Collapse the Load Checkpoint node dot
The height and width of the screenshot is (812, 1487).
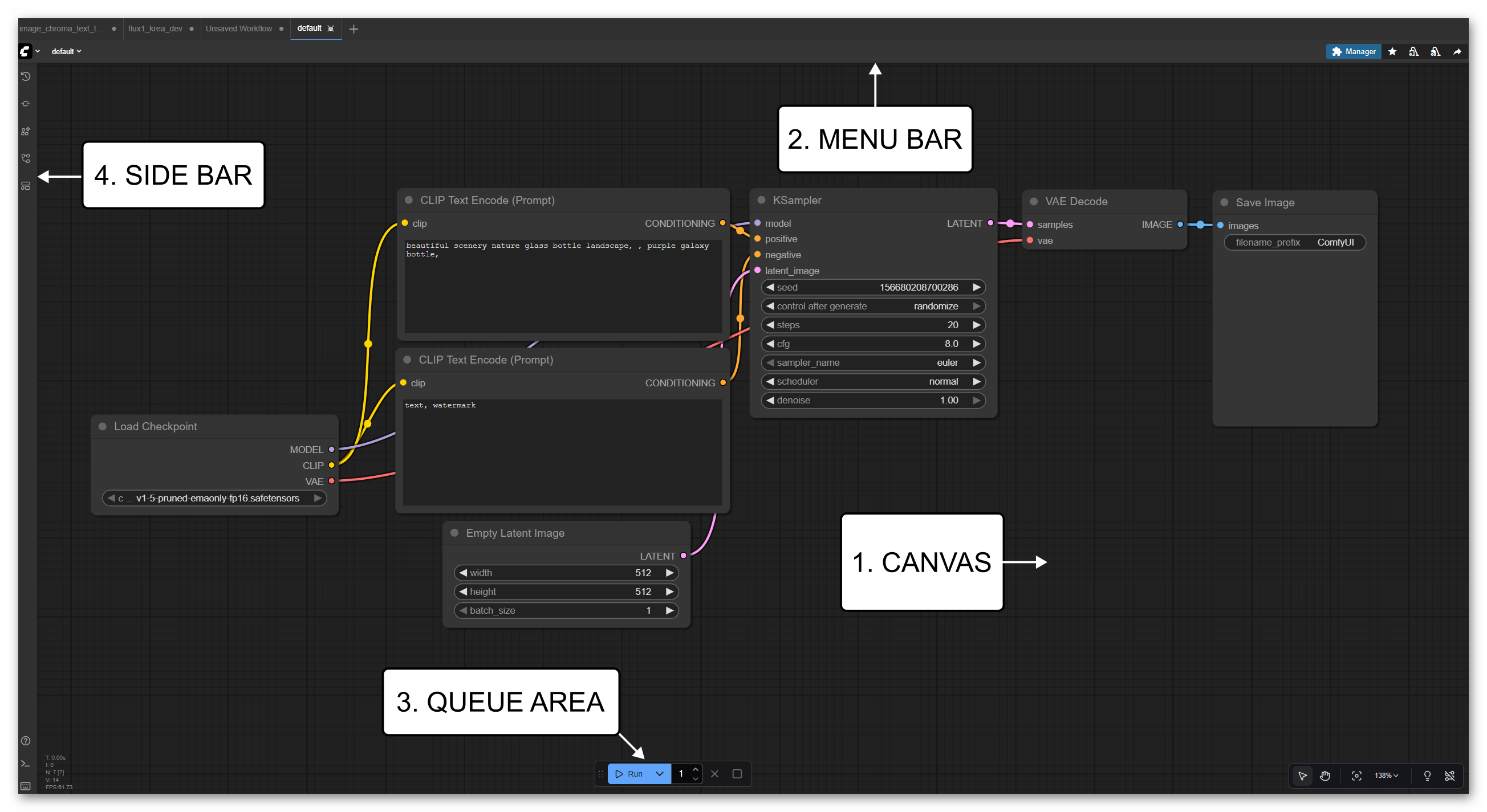pyautogui.click(x=103, y=426)
